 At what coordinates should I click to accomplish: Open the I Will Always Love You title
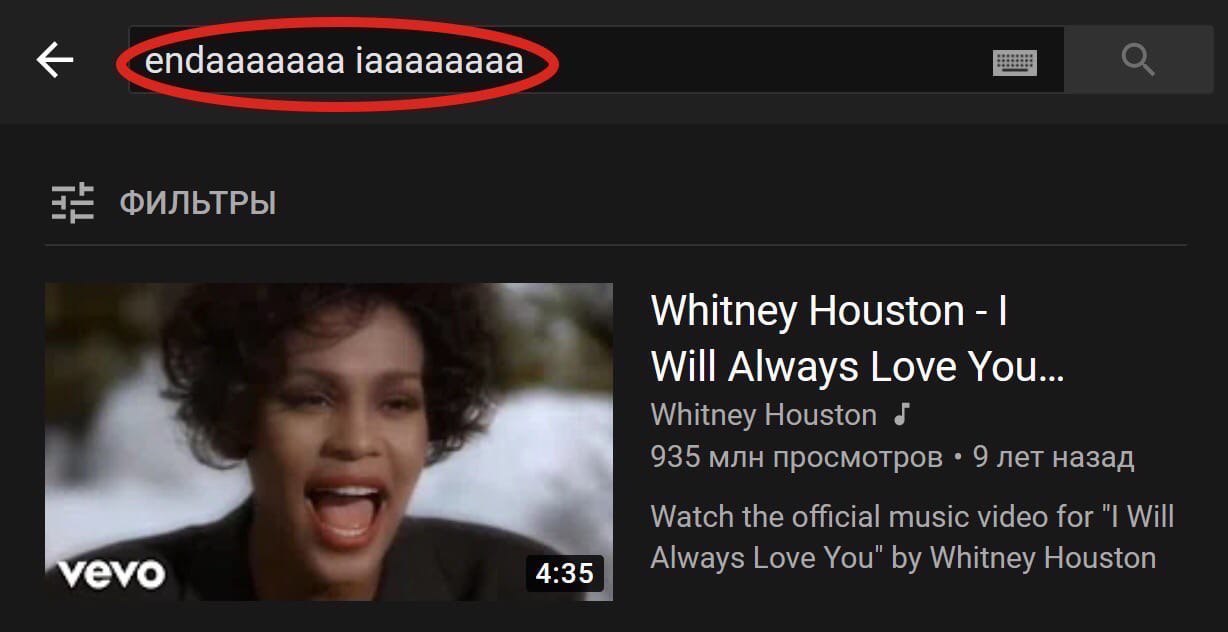coord(857,339)
